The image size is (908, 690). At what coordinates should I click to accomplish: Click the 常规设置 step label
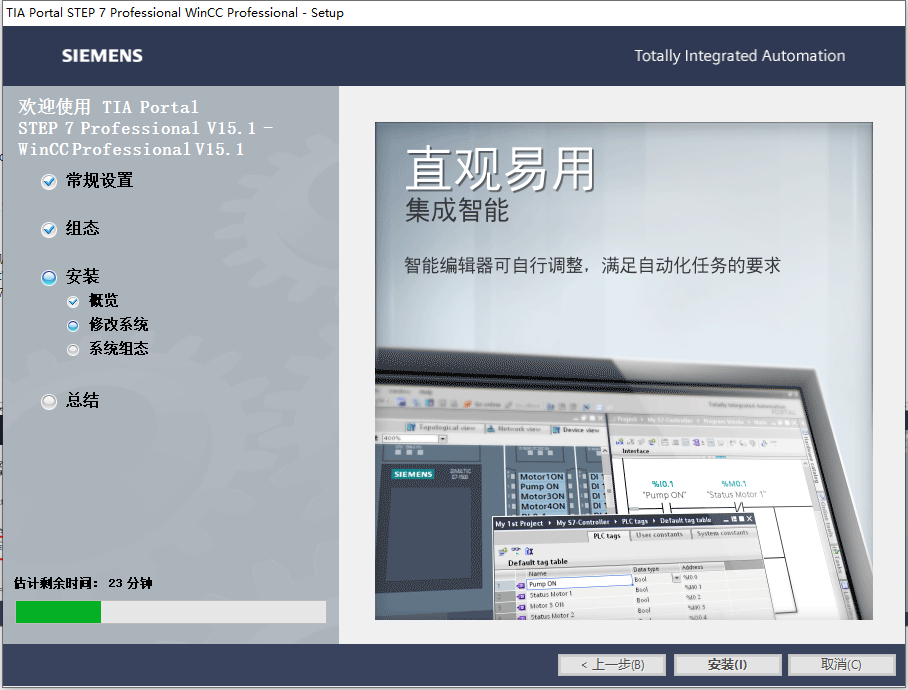[x=100, y=181]
